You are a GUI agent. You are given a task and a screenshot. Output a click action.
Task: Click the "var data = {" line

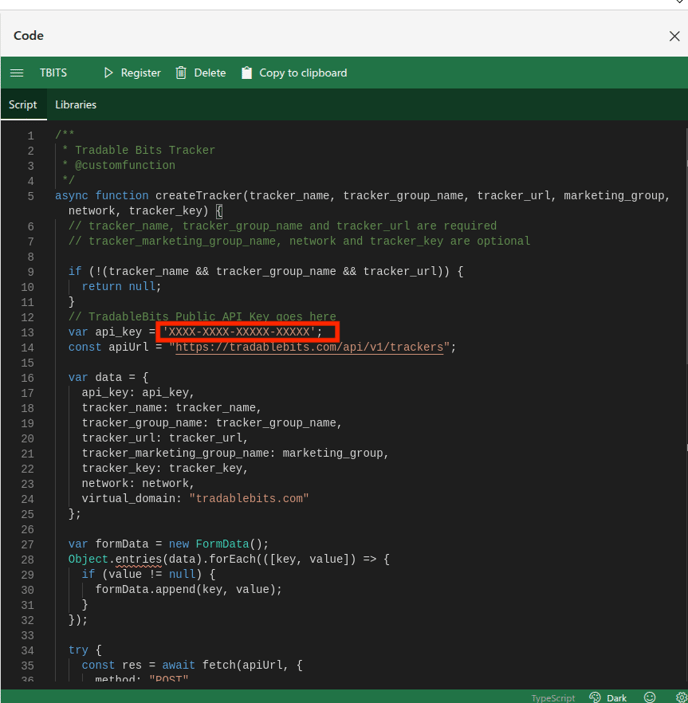coord(108,377)
